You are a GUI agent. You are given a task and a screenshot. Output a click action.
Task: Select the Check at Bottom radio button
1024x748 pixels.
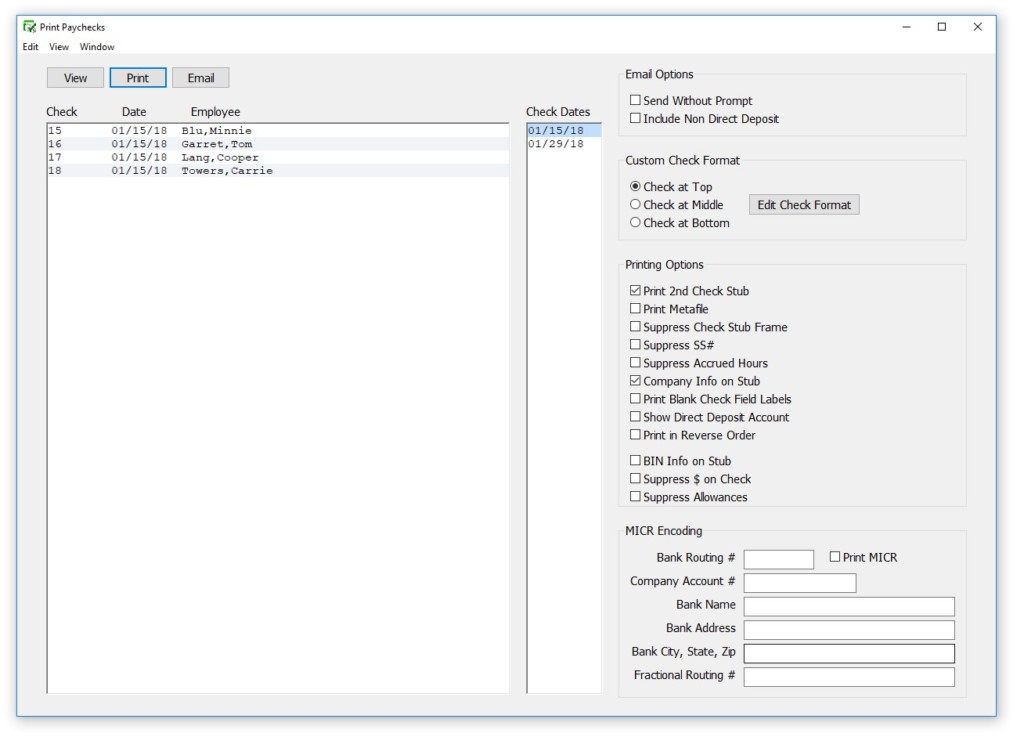[636, 223]
